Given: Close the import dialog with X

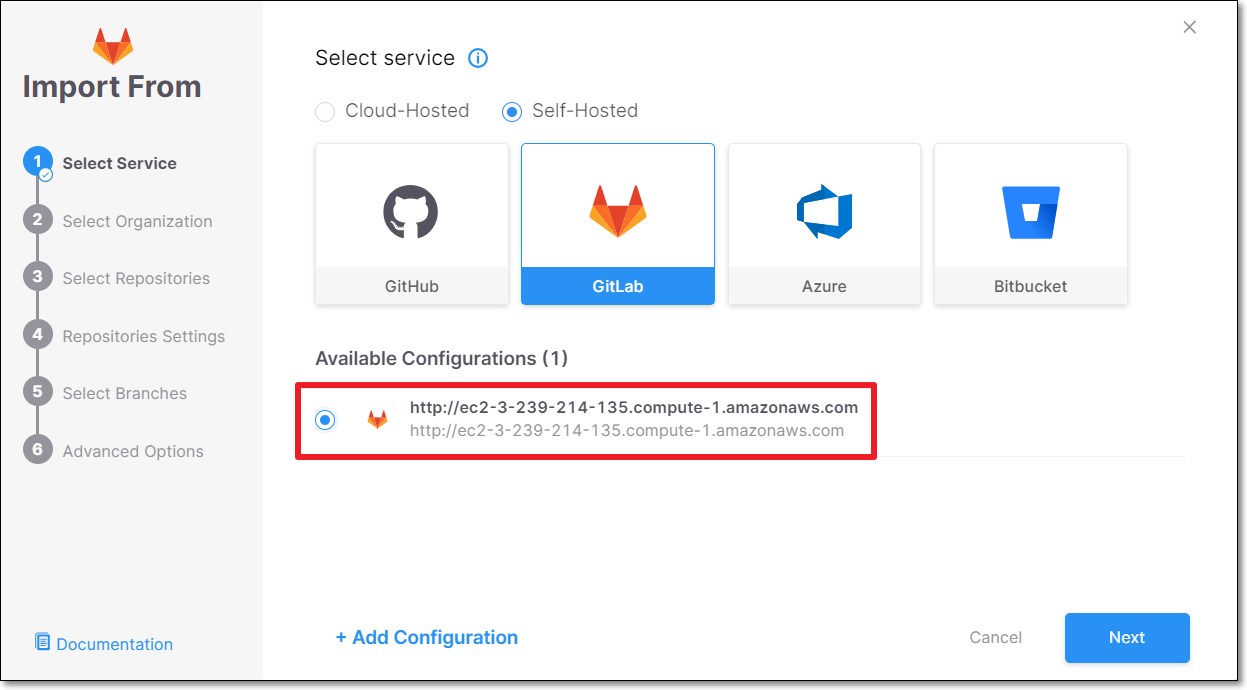Looking at the screenshot, I should coord(1190,27).
